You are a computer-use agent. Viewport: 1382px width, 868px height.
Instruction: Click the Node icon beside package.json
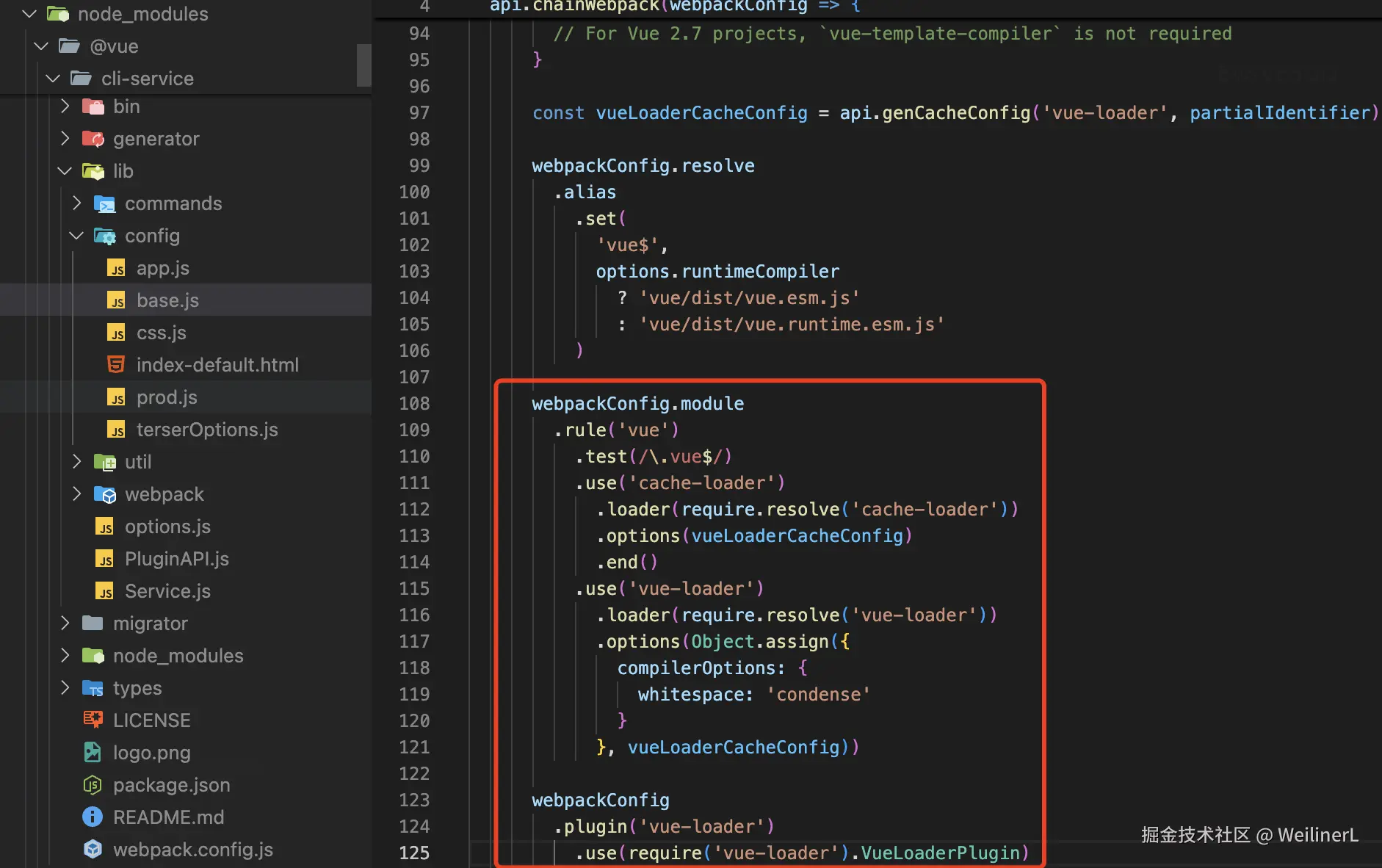(93, 785)
